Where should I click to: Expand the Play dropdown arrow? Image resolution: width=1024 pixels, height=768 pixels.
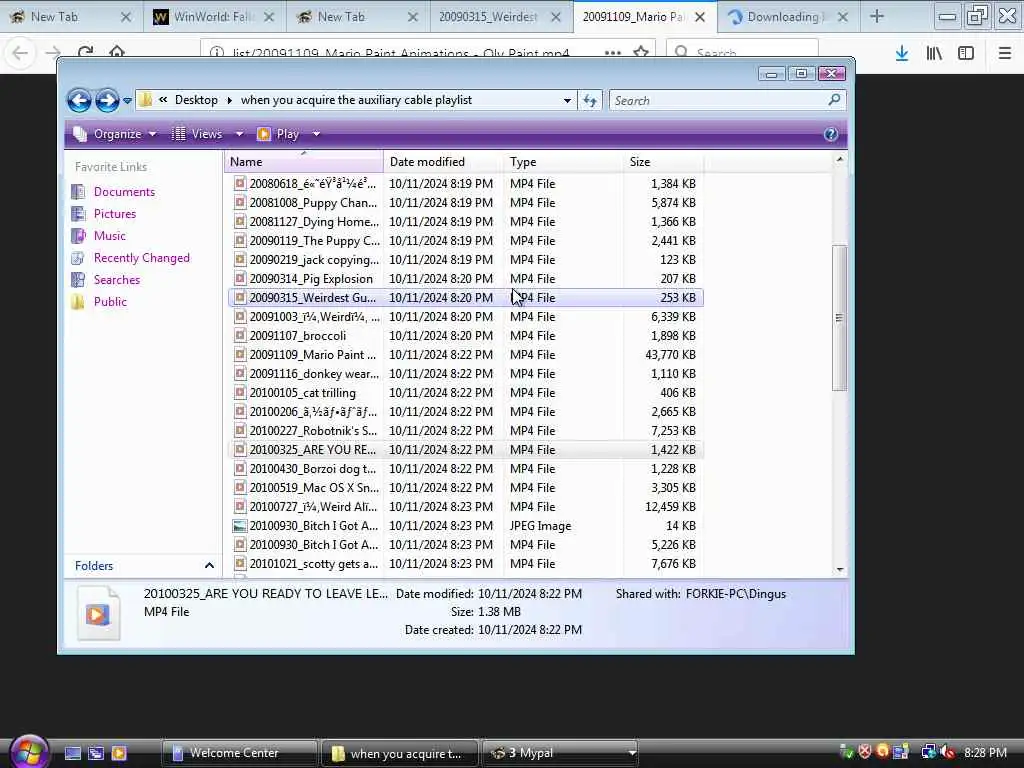(x=316, y=134)
